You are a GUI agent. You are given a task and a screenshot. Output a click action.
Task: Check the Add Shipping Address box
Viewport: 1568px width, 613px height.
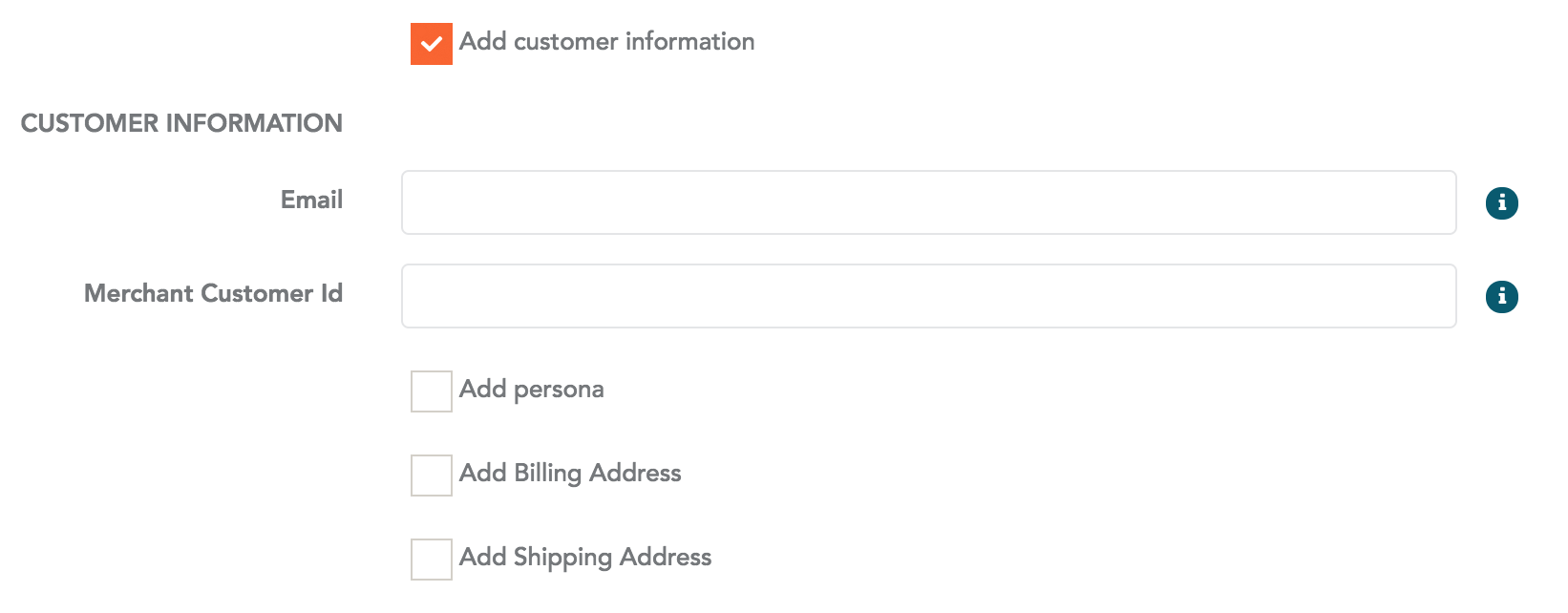click(432, 560)
